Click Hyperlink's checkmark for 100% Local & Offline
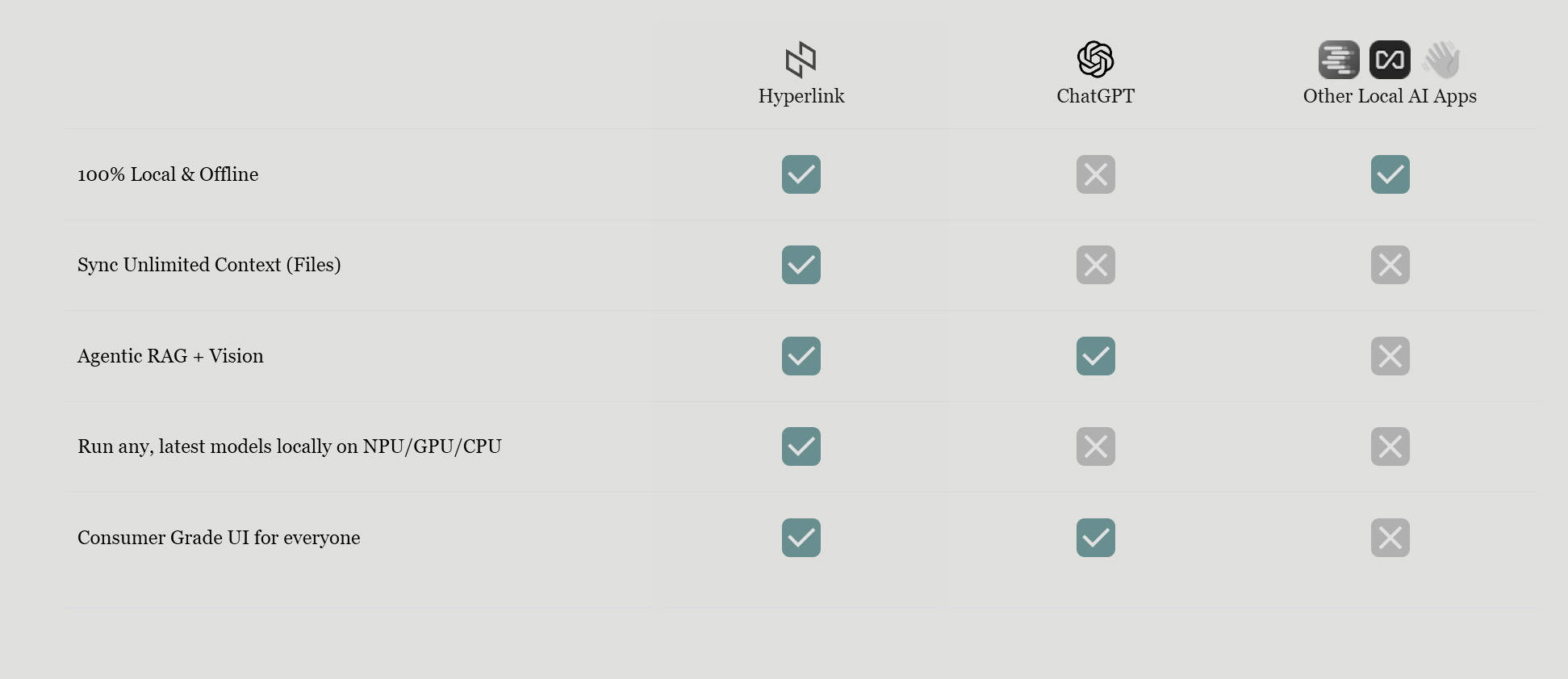The height and width of the screenshot is (679, 1568). [x=801, y=174]
